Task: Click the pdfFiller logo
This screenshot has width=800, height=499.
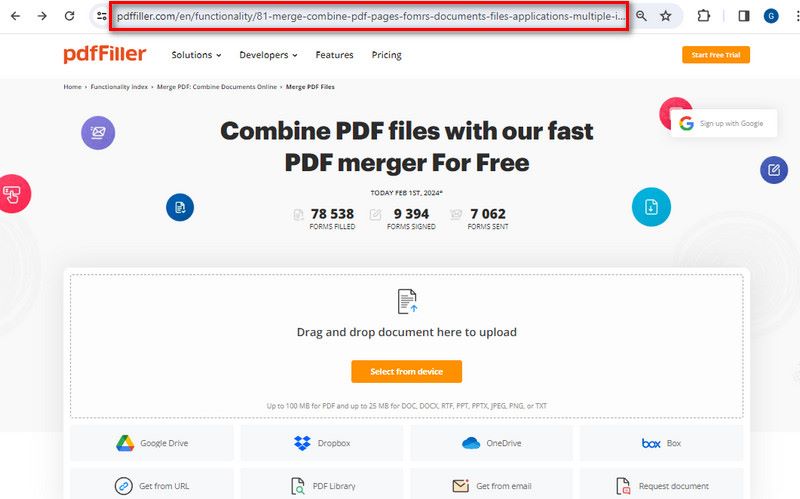Action: pyautogui.click(x=105, y=55)
